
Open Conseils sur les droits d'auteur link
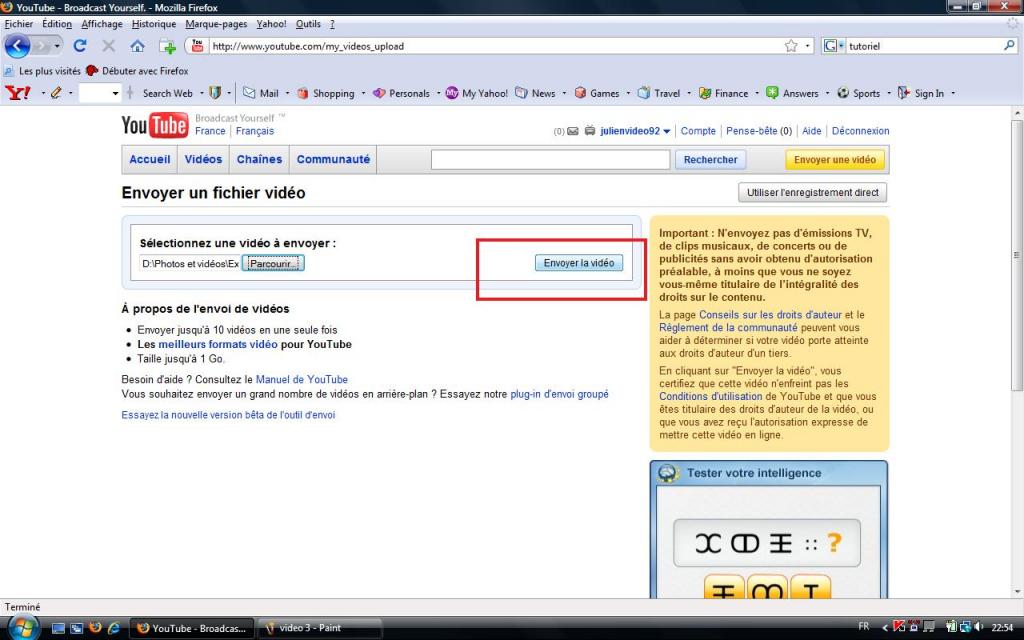point(771,315)
